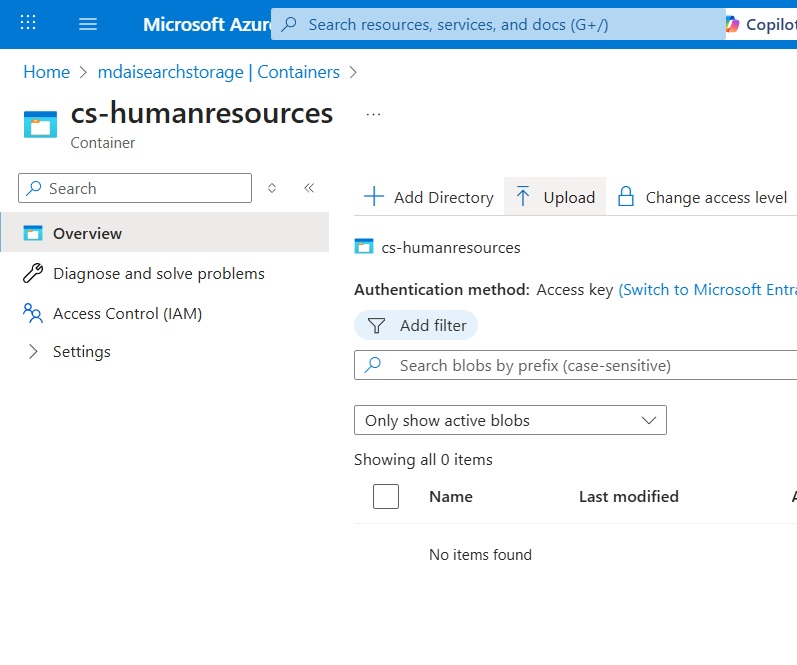Click the magnifier icon in blob prefix search

click(x=373, y=365)
